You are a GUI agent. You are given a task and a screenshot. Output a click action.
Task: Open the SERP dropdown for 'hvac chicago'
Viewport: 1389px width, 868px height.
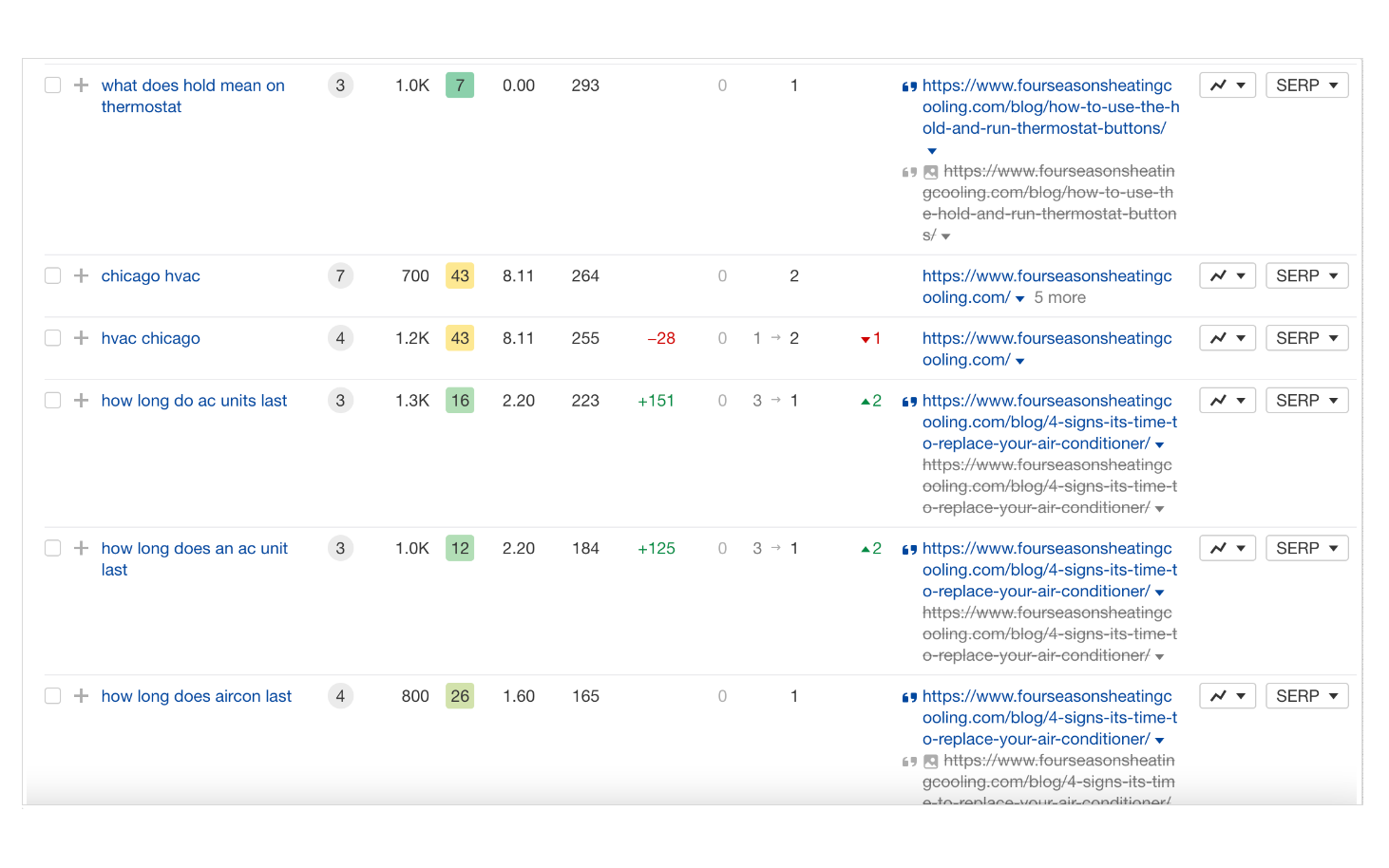(x=1307, y=338)
